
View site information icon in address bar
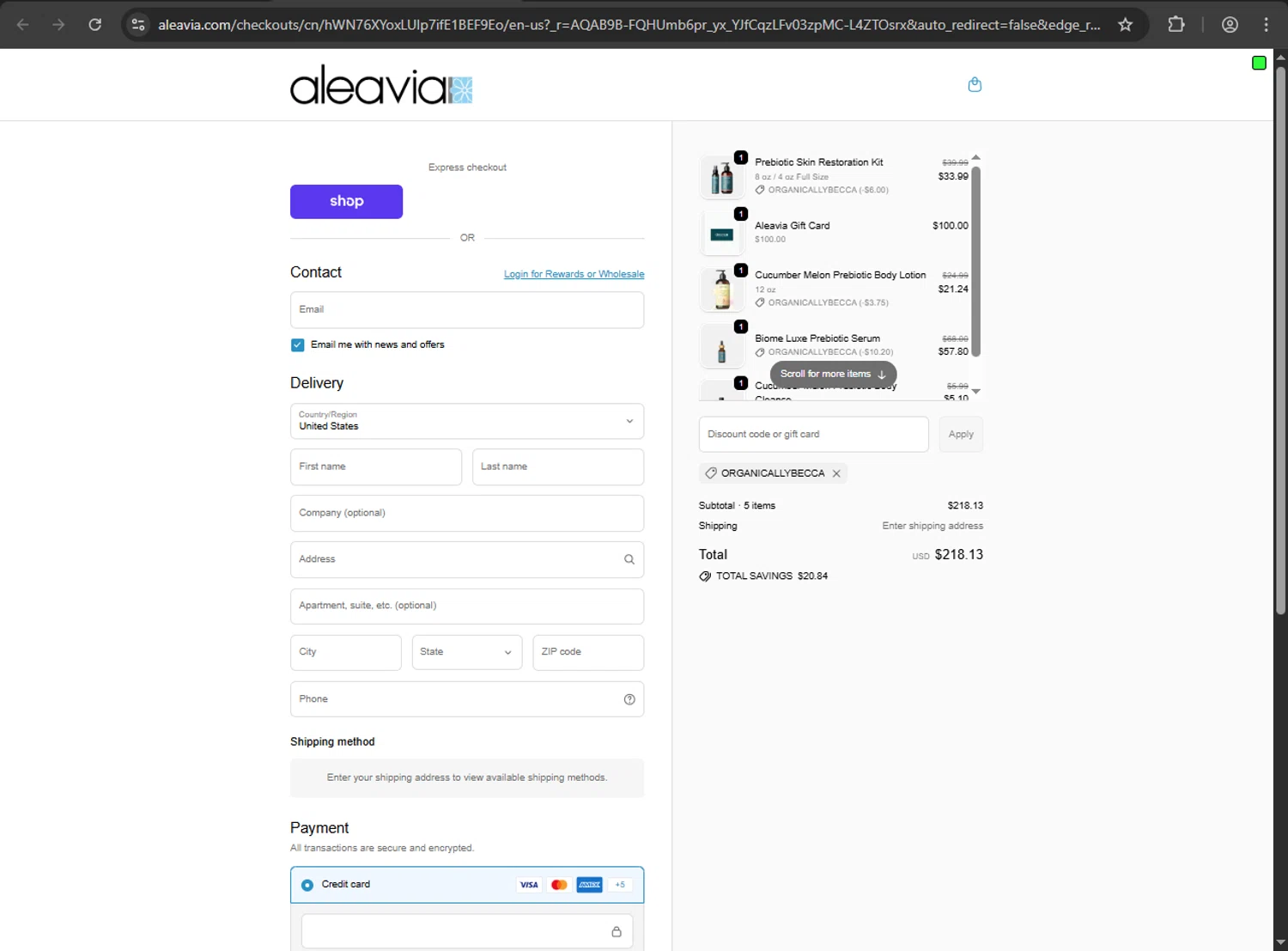[138, 25]
